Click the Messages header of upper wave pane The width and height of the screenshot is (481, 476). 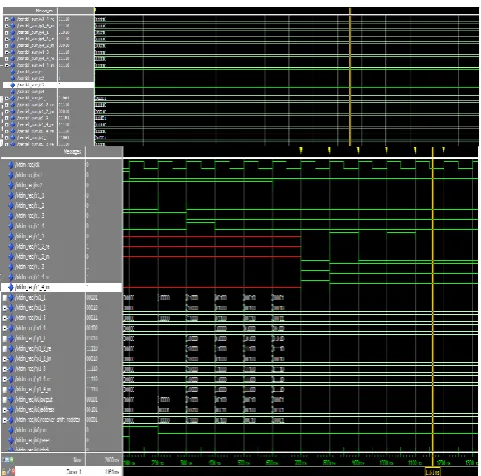click(x=44, y=11)
